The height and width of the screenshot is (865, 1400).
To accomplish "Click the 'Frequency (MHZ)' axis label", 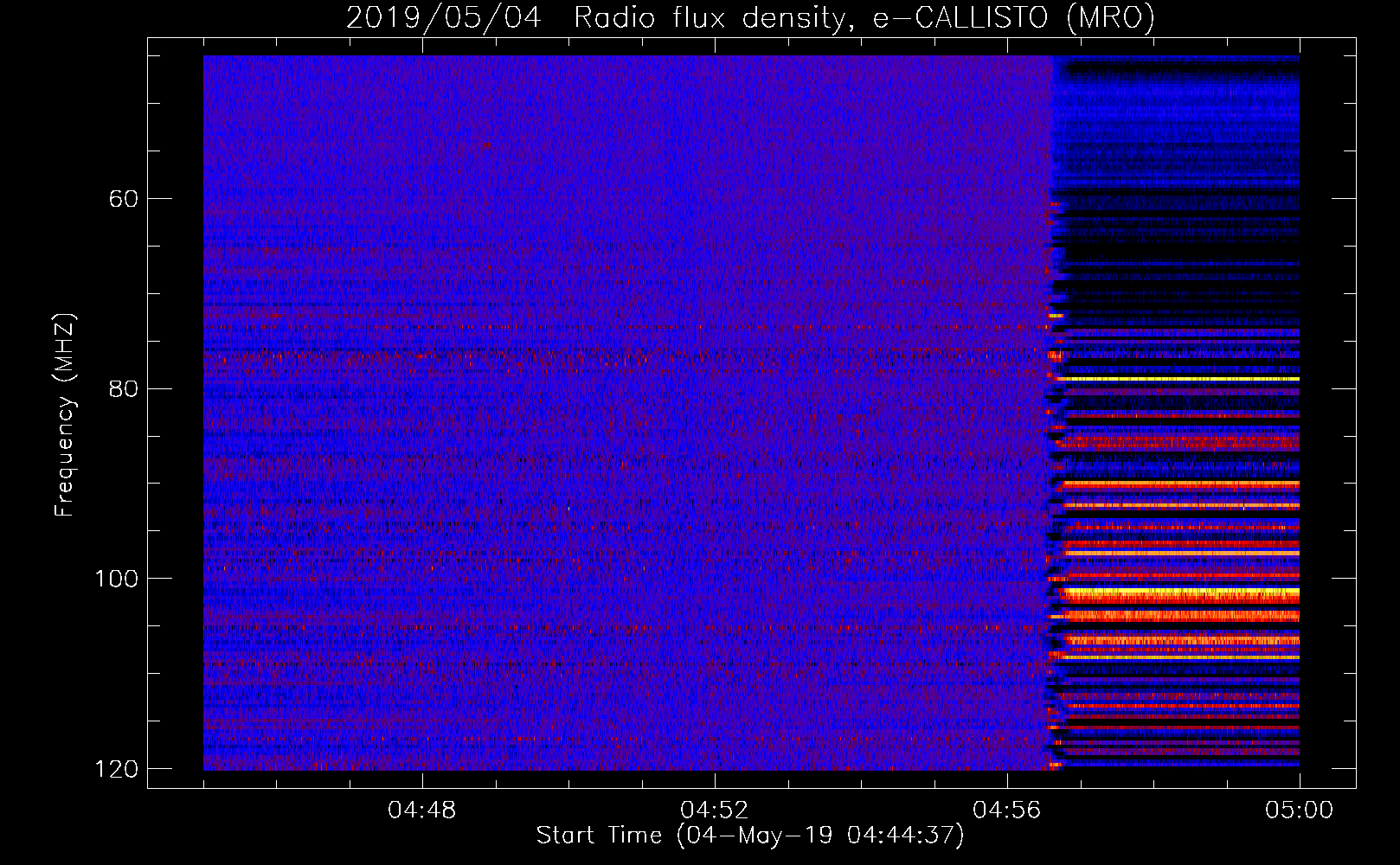I will 65,415.
